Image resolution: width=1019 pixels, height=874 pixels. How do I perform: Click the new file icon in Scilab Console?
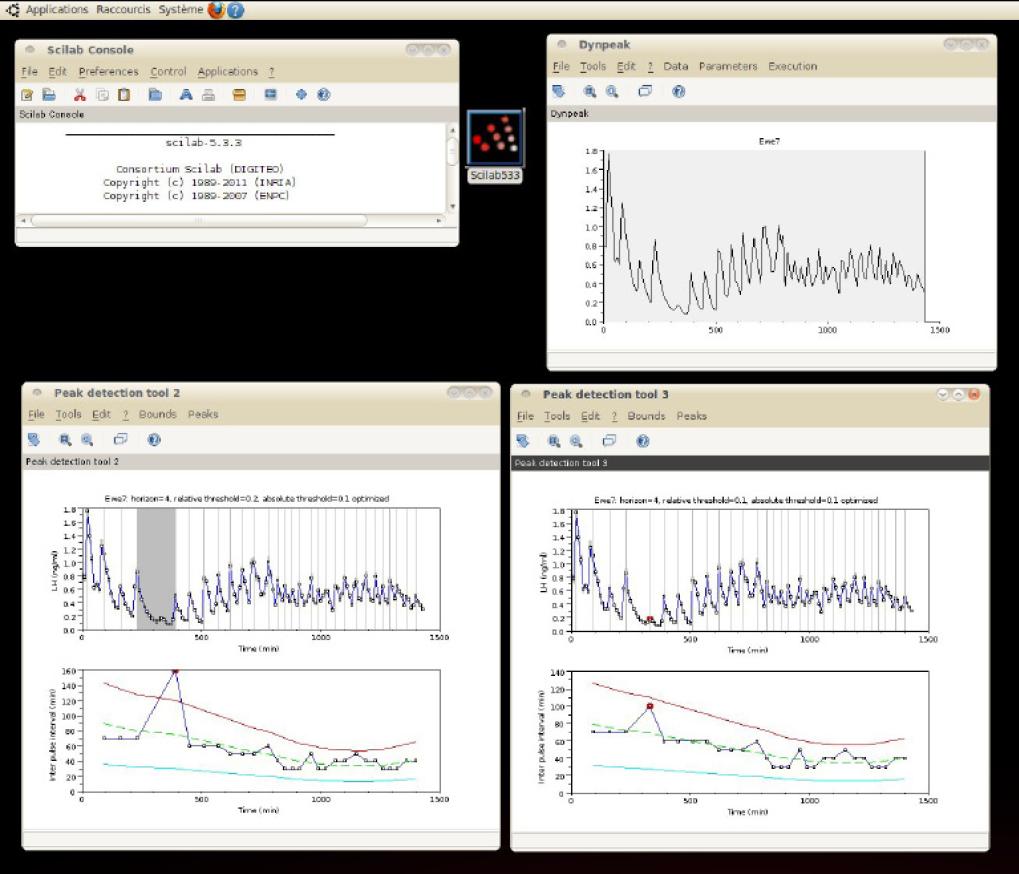click(x=27, y=95)
